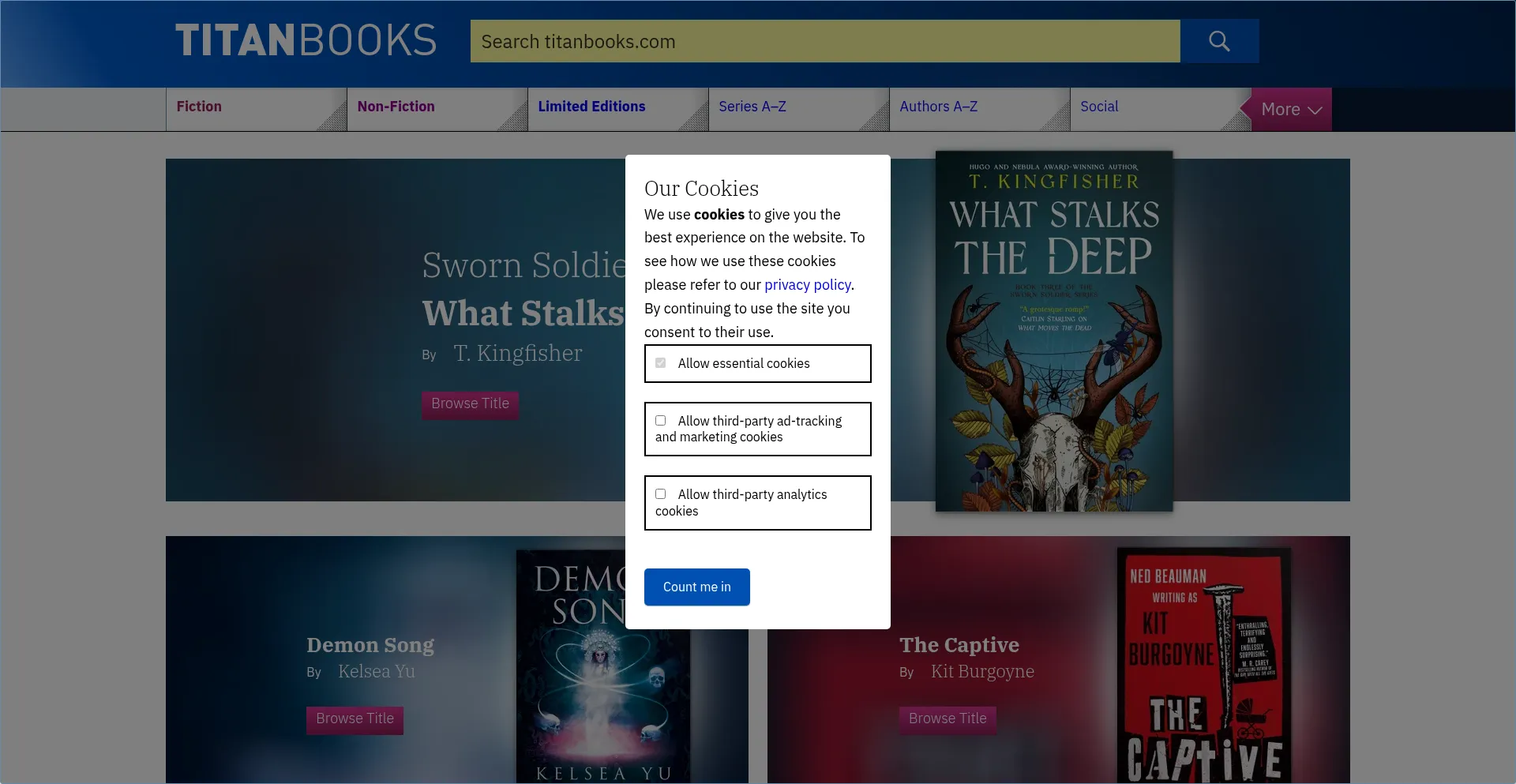Screen dimensions: 1516x784
Task: Open the Non-Fiction menu
Action: 396,107
